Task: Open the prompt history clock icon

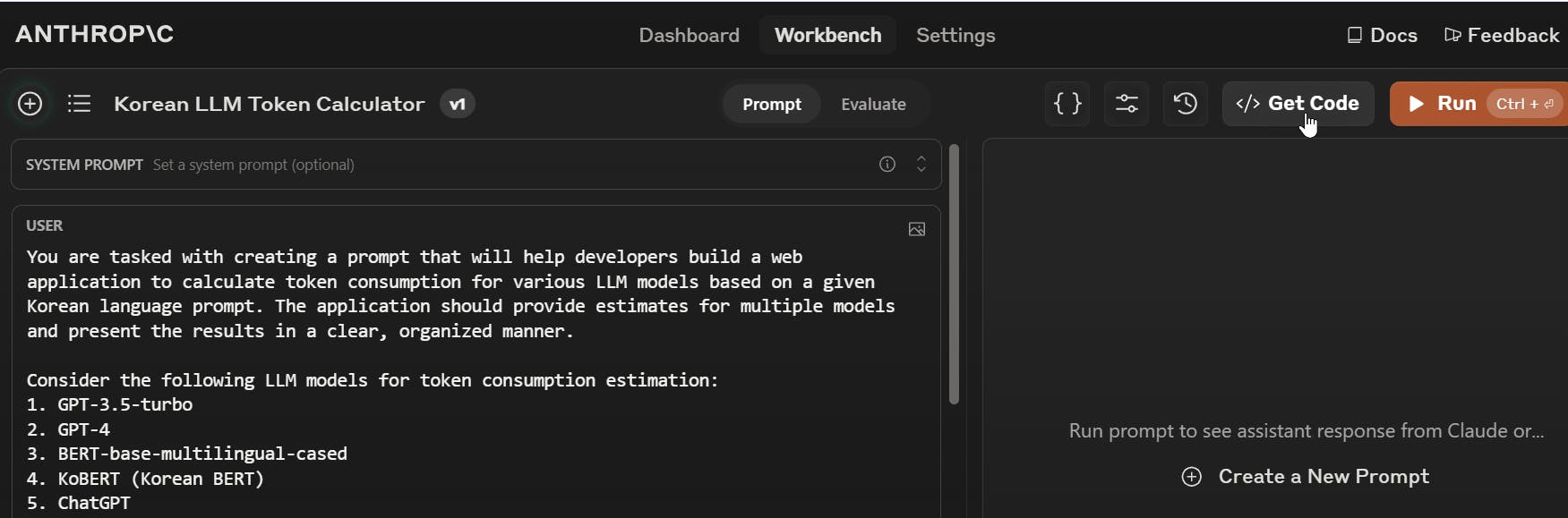Action: pyautogui.click(x=1186, y=104)
